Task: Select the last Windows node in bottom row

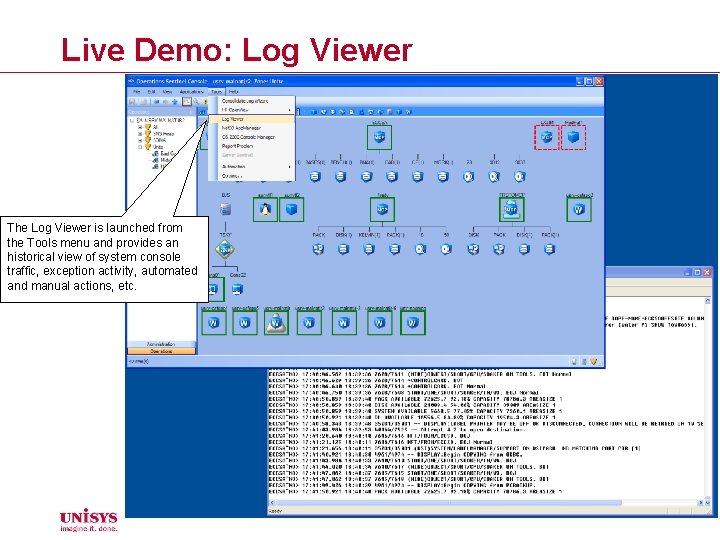Action: coord(412,322)
